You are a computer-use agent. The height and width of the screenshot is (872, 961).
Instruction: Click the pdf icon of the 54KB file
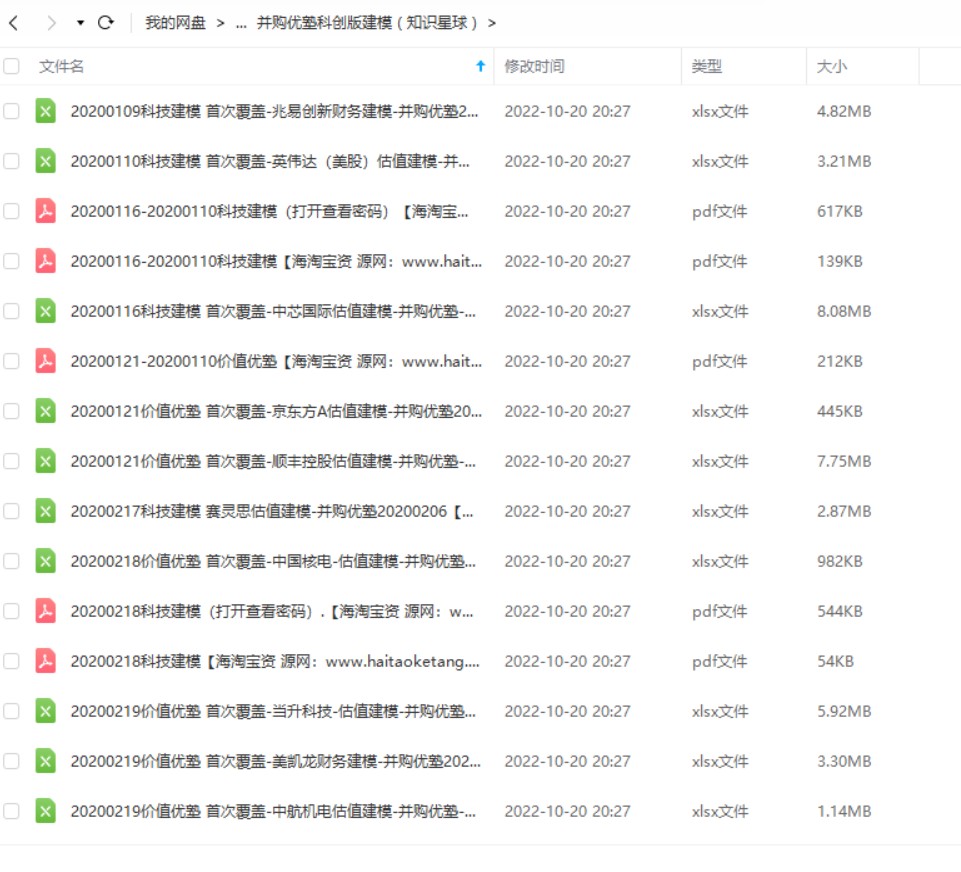pos(45,661)
